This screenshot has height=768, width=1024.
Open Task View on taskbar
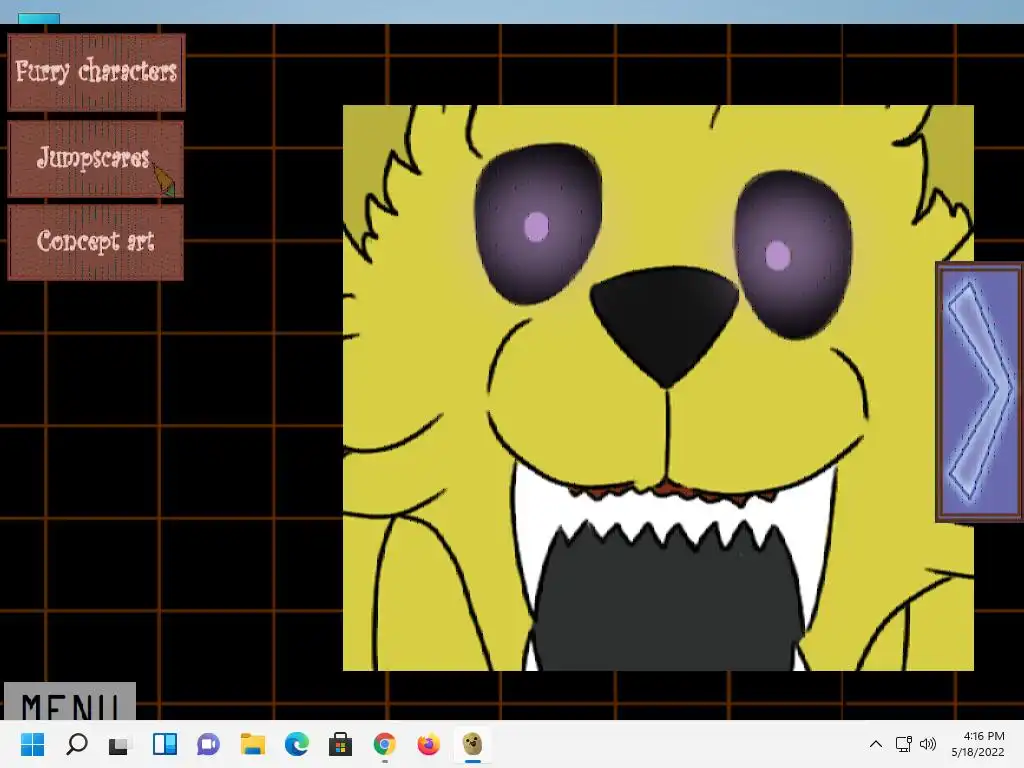tap(120, 744)
